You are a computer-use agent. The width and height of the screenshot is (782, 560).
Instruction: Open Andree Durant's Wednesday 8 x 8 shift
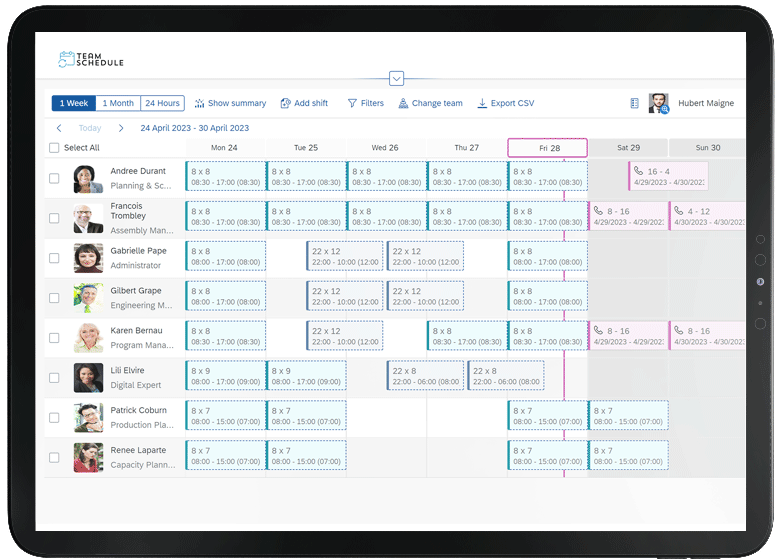387,177
